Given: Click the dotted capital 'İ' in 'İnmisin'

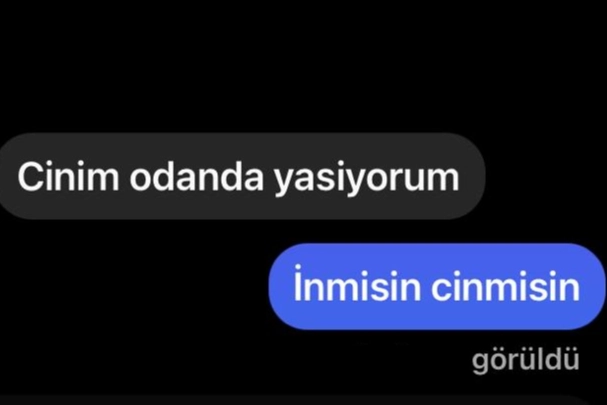Looking at the screenshot, I should pos(297,283).
